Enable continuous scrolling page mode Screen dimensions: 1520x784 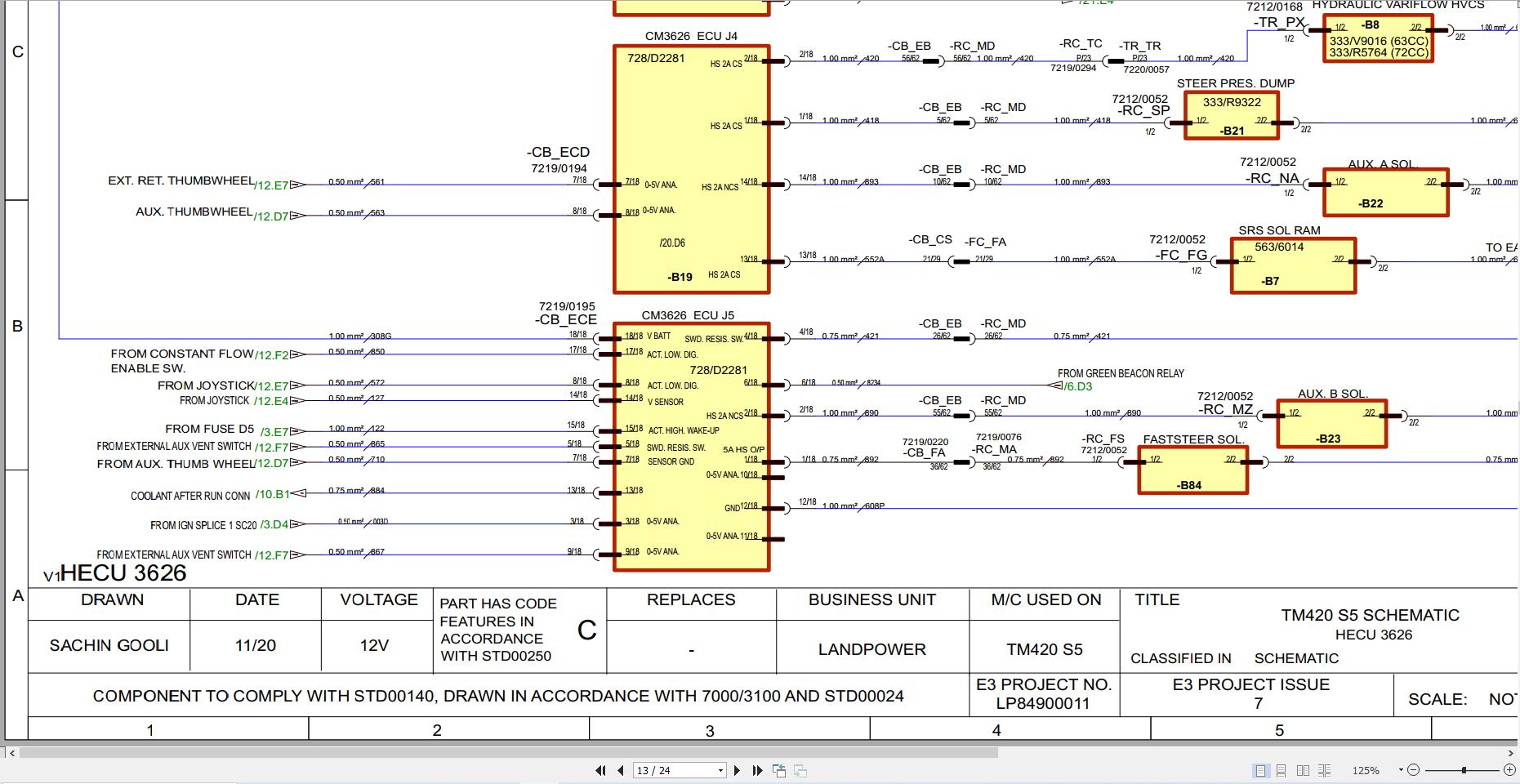[x=1282, y=770]
